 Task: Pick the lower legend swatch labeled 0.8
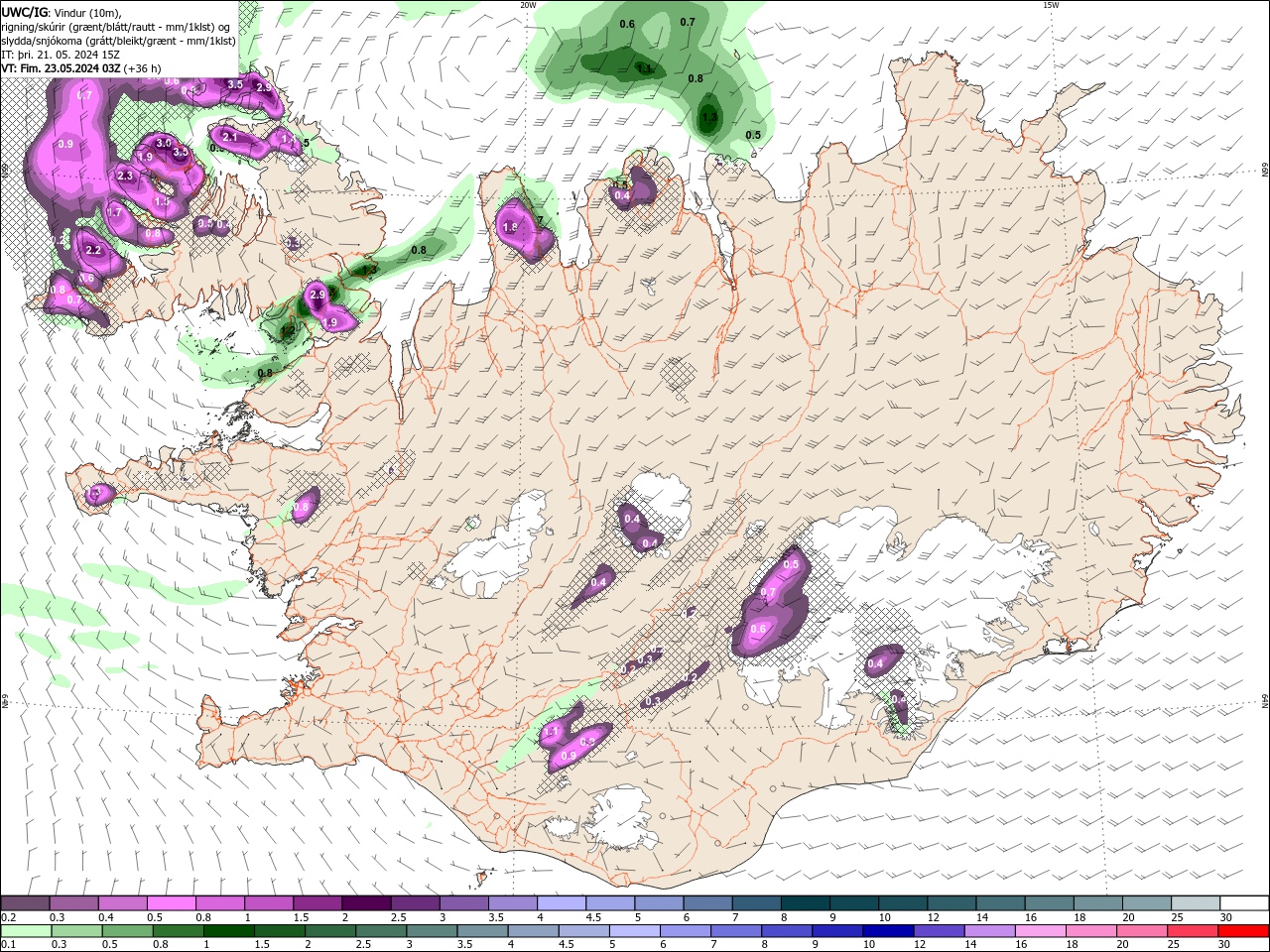coord(178,931)
